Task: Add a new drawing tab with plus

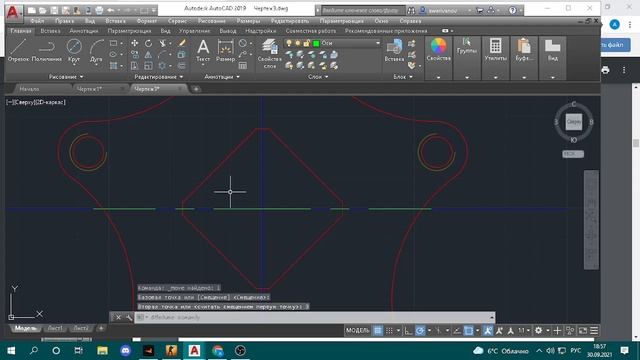Action: 196,89
